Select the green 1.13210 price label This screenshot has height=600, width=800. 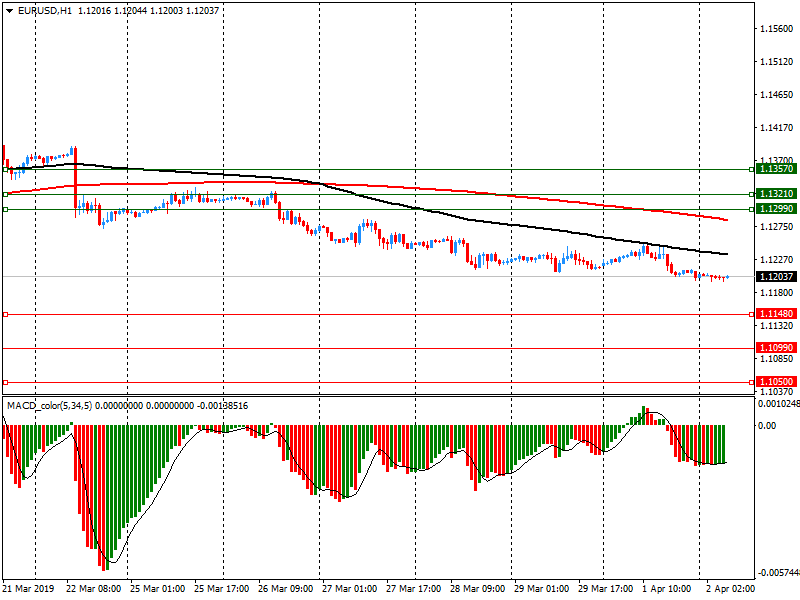[x=776, y=194]
